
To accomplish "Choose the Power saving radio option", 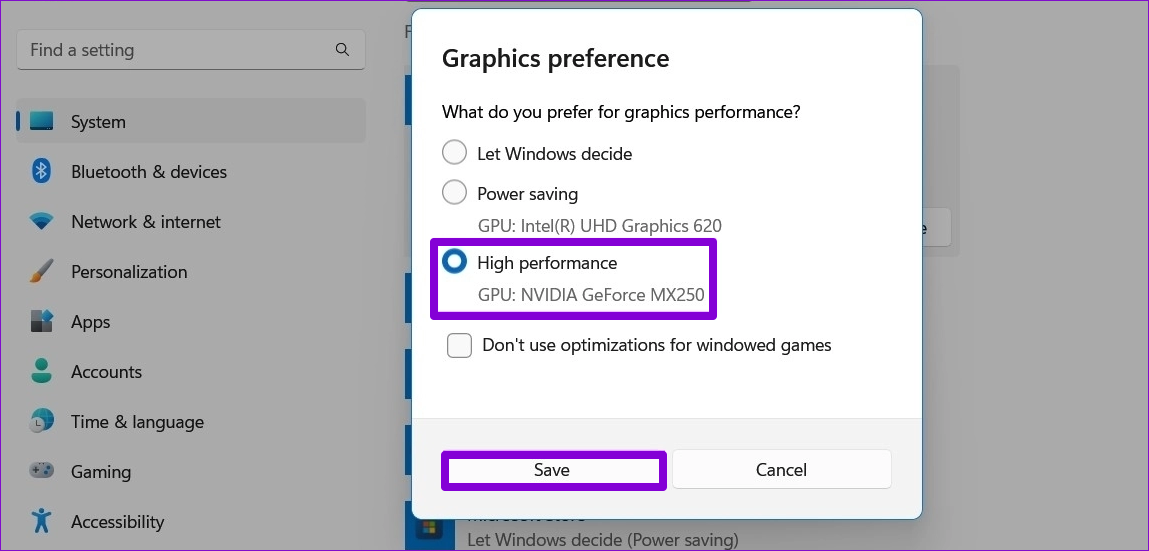I will [x=454, y=193].
